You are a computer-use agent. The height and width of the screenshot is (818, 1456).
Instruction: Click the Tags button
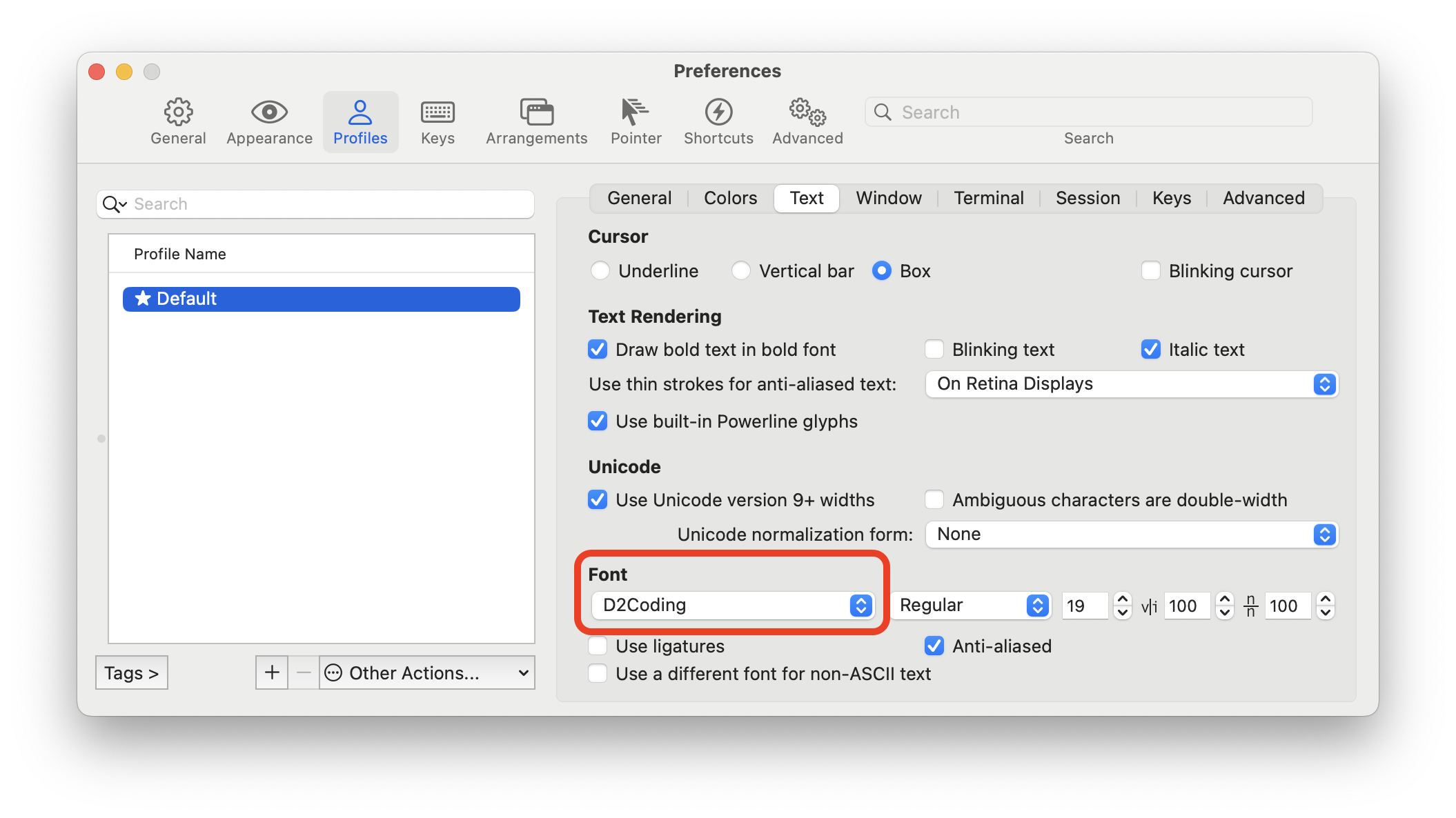click(x=131, y=672)
